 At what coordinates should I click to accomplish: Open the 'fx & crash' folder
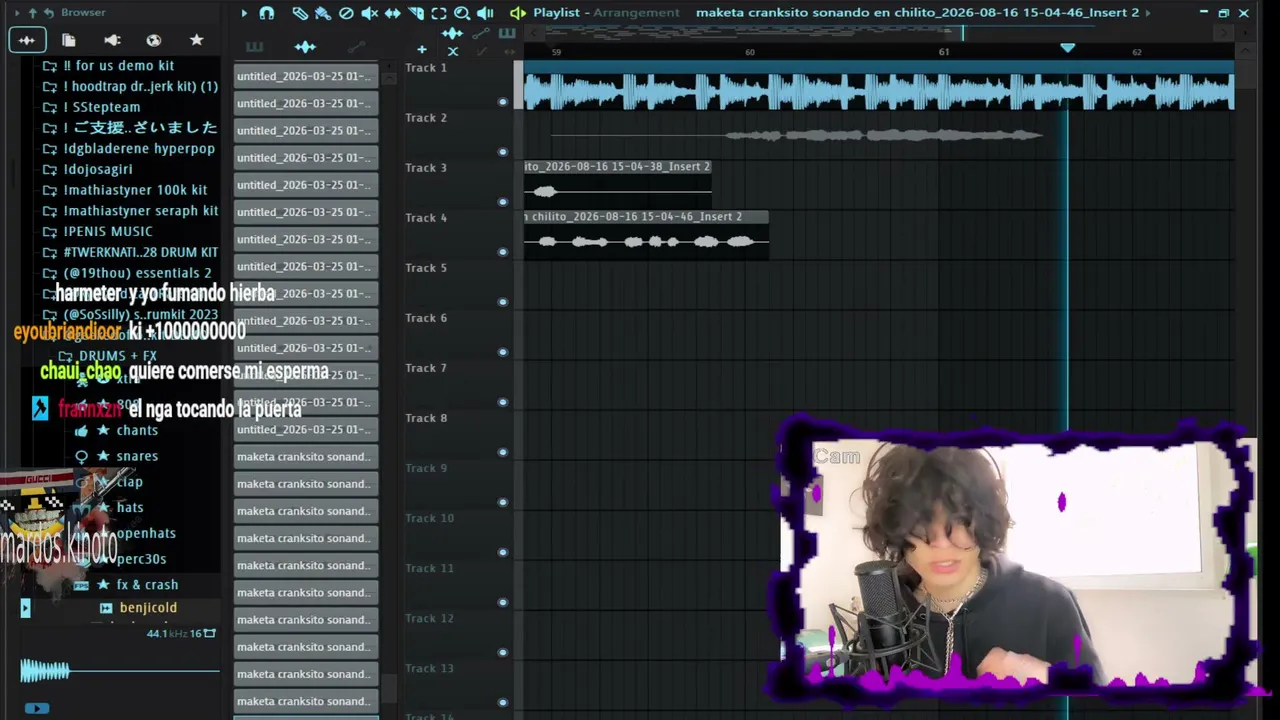pos(147,585)
